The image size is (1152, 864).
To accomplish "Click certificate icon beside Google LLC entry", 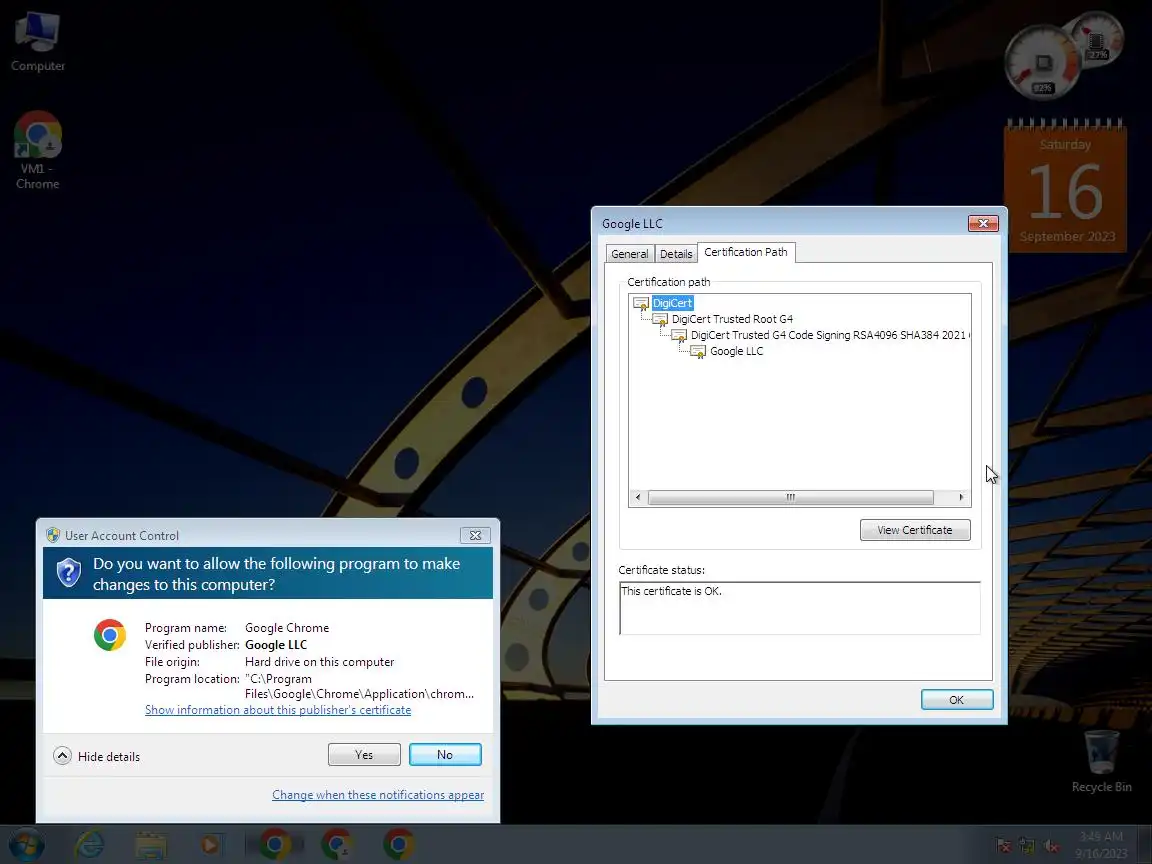I will click(x=699, y=351).
